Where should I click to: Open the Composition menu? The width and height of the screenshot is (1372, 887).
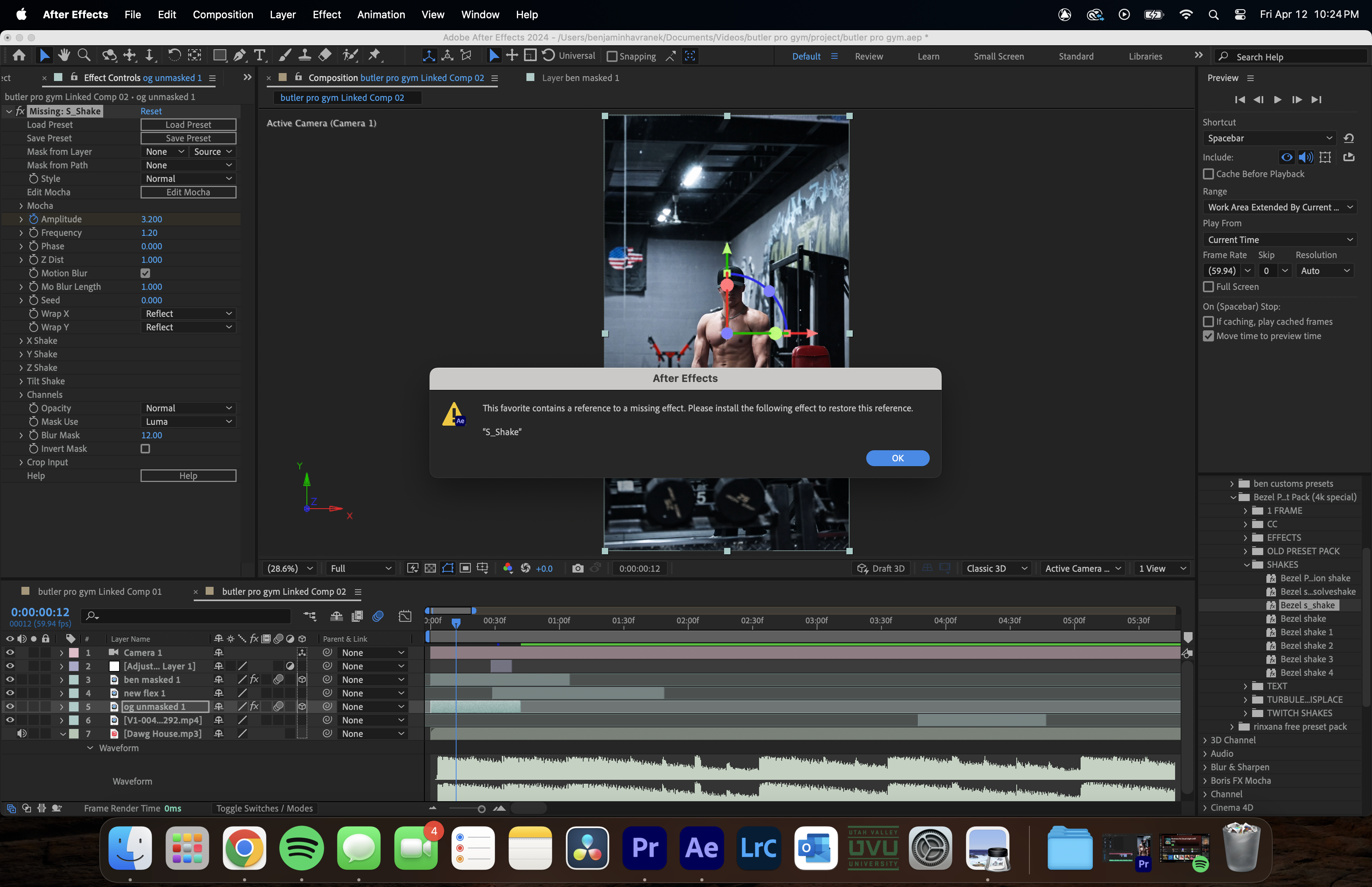pyautogui.click(x=224, y=14)
